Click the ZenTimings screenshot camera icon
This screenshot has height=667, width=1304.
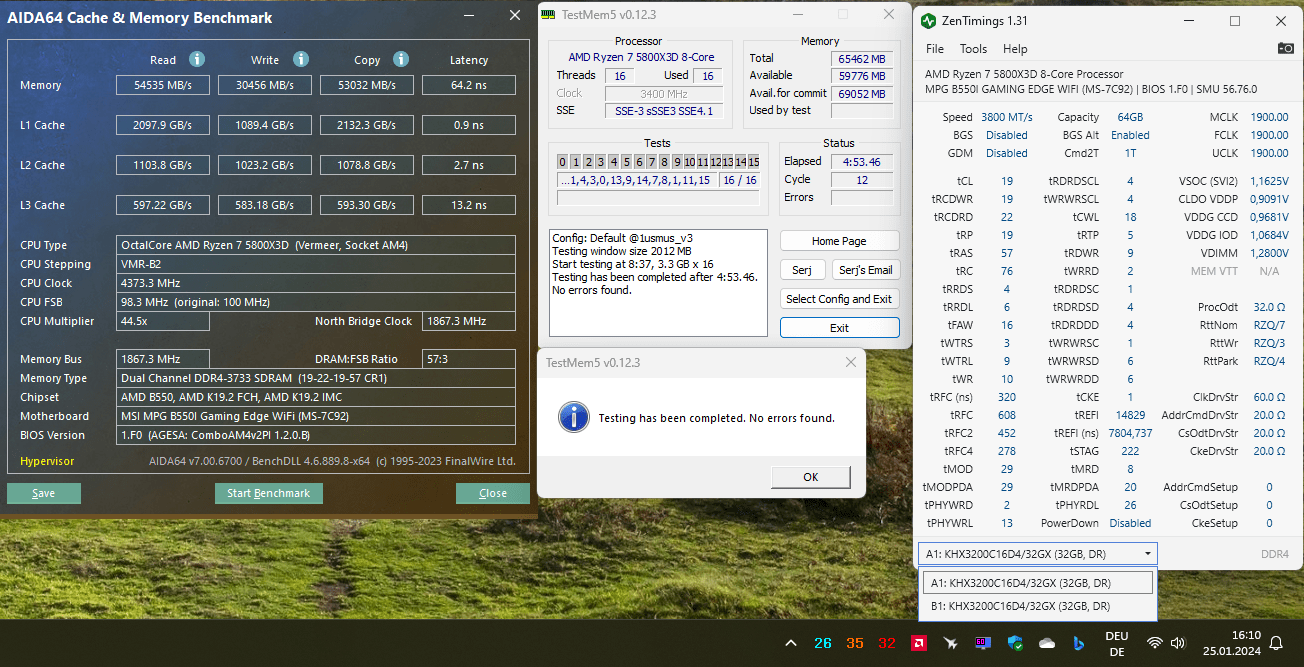click(x=1286, y=48)
